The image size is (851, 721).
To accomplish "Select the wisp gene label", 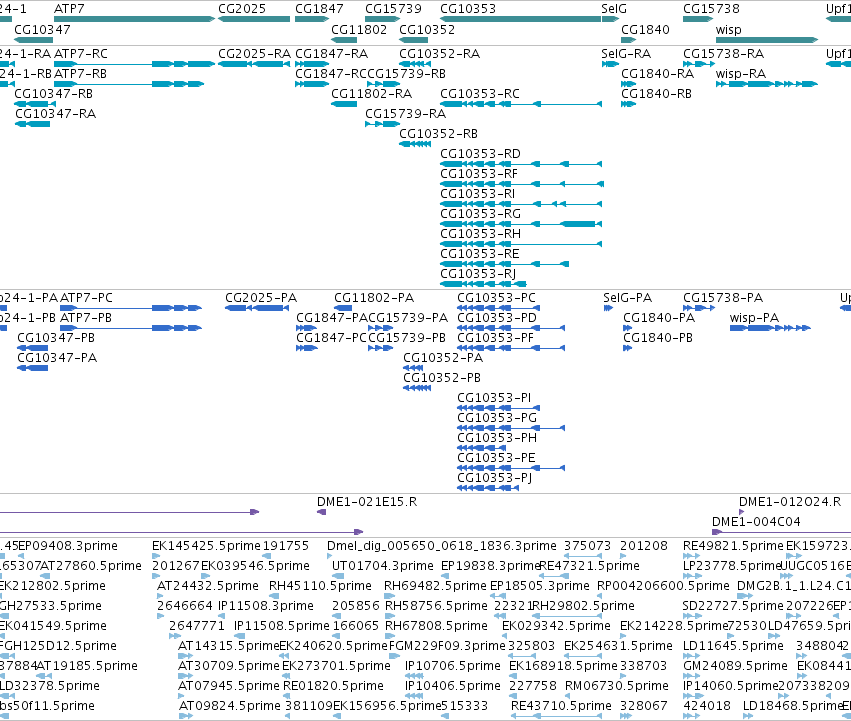I will (728, 29).
